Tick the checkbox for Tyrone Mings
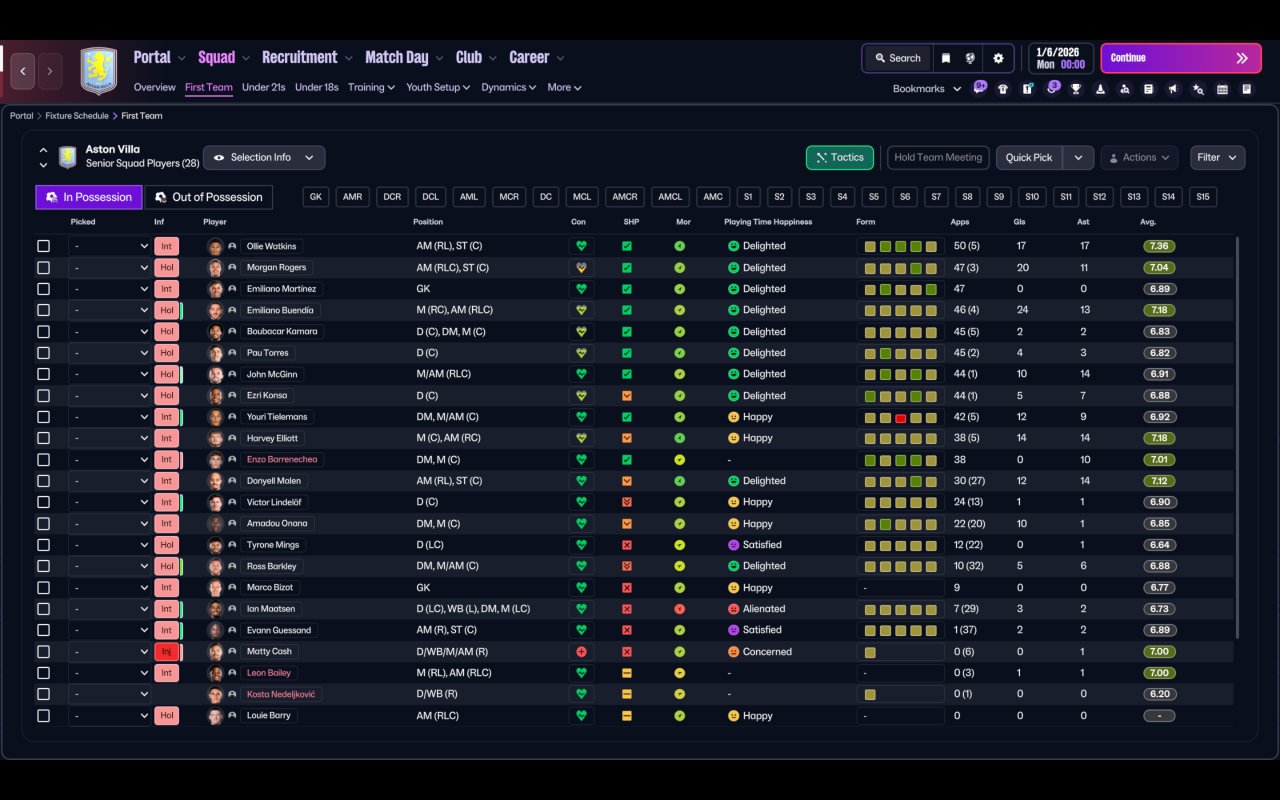 (x=43, y=545)
